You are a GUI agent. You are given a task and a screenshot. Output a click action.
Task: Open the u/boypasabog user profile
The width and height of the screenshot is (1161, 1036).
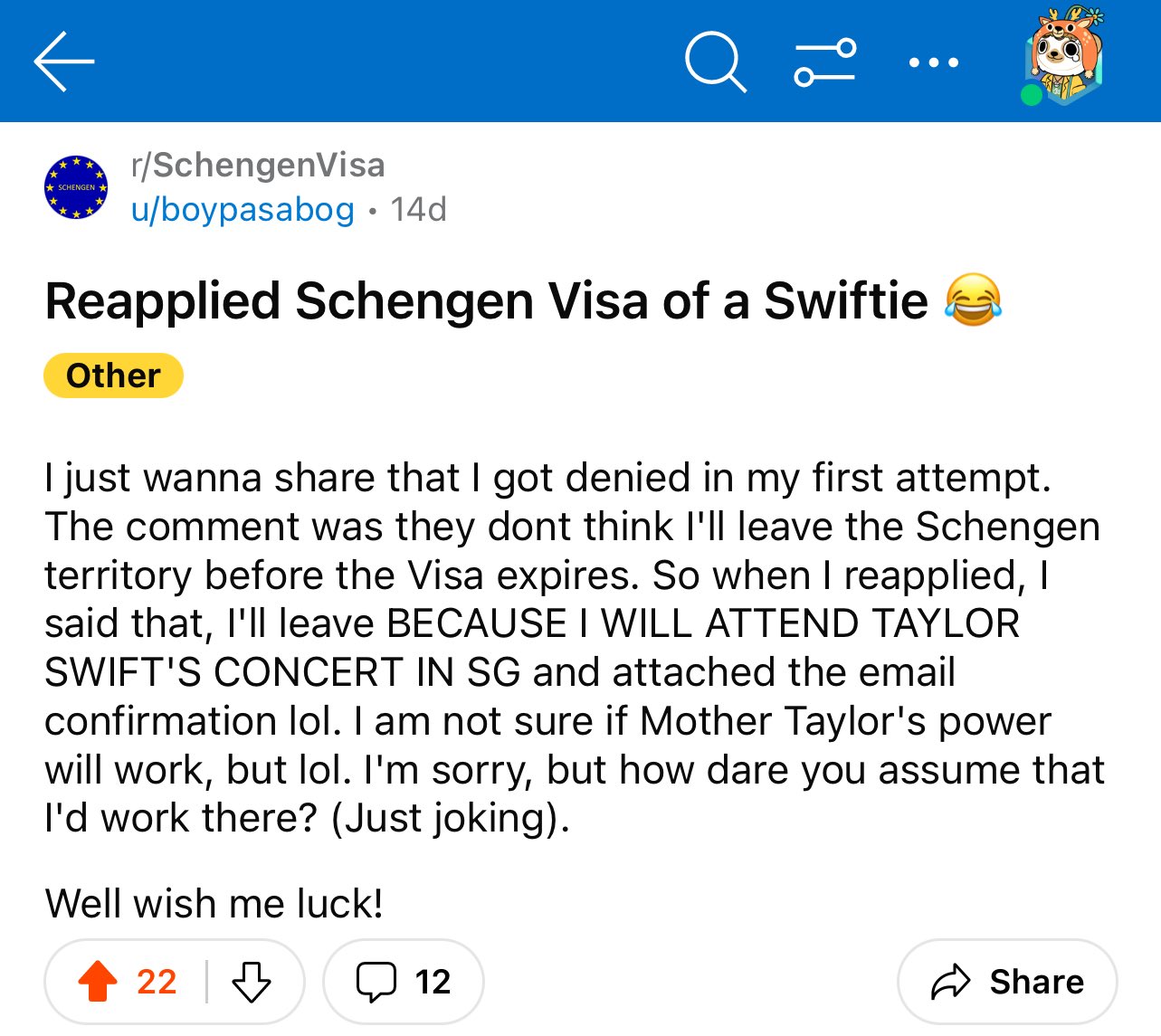(x=243, y=210)
